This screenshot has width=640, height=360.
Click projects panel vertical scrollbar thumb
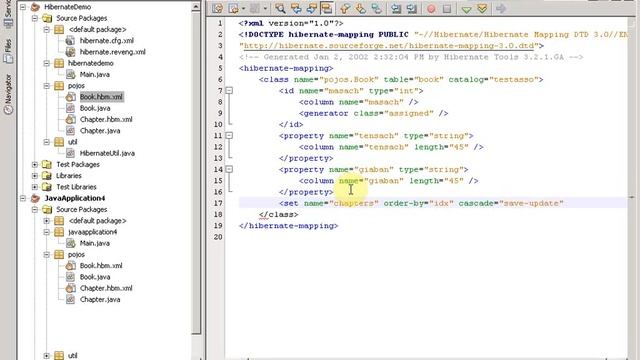(x=196, y=172)
